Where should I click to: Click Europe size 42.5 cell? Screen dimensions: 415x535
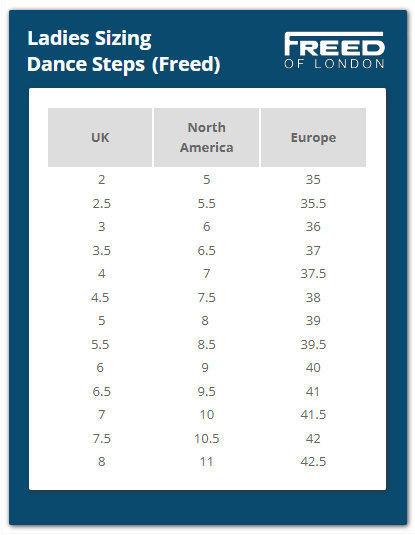coord(313,462)
